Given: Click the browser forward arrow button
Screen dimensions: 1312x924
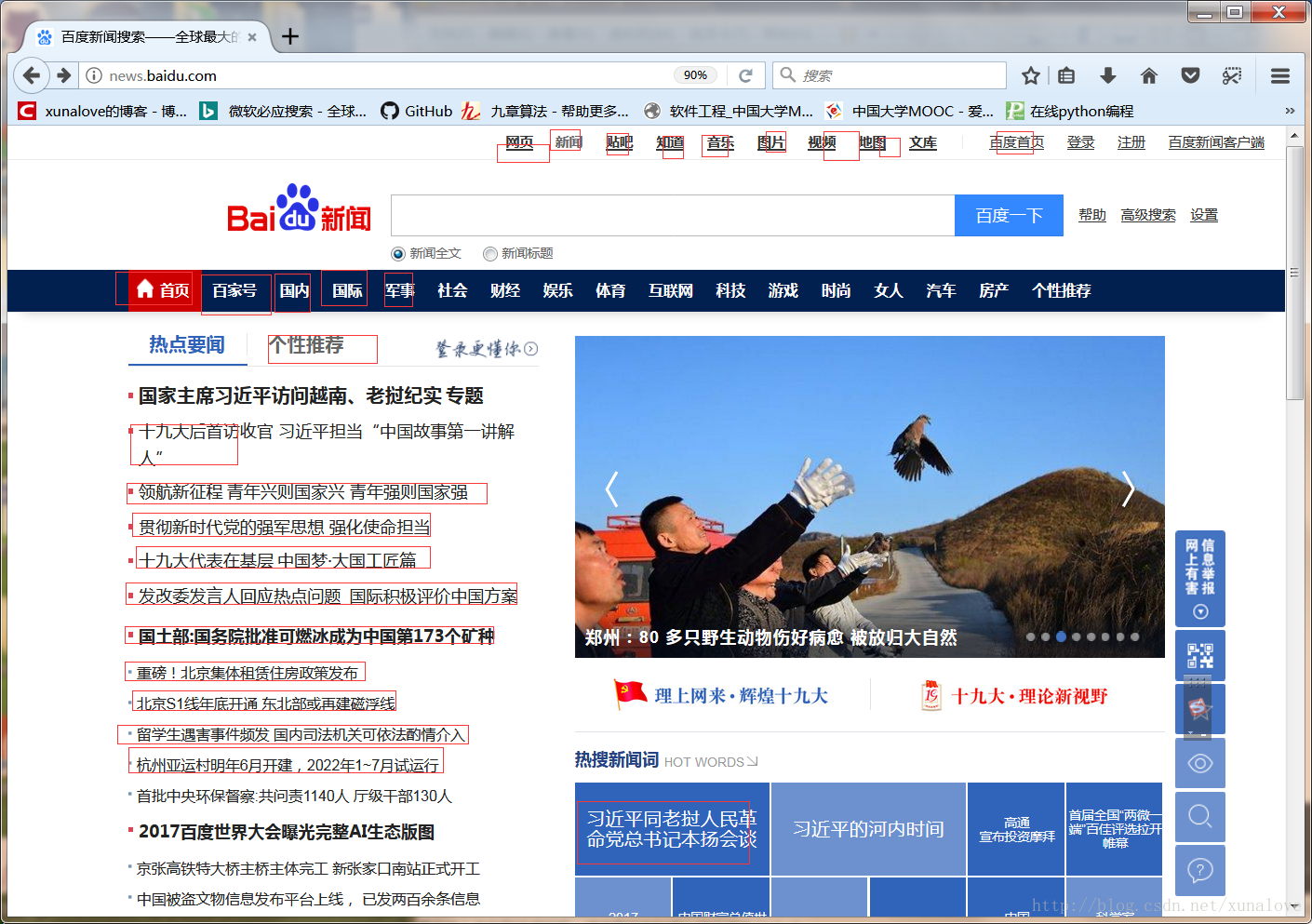Looking at the screenshot, I should point(63,75).
